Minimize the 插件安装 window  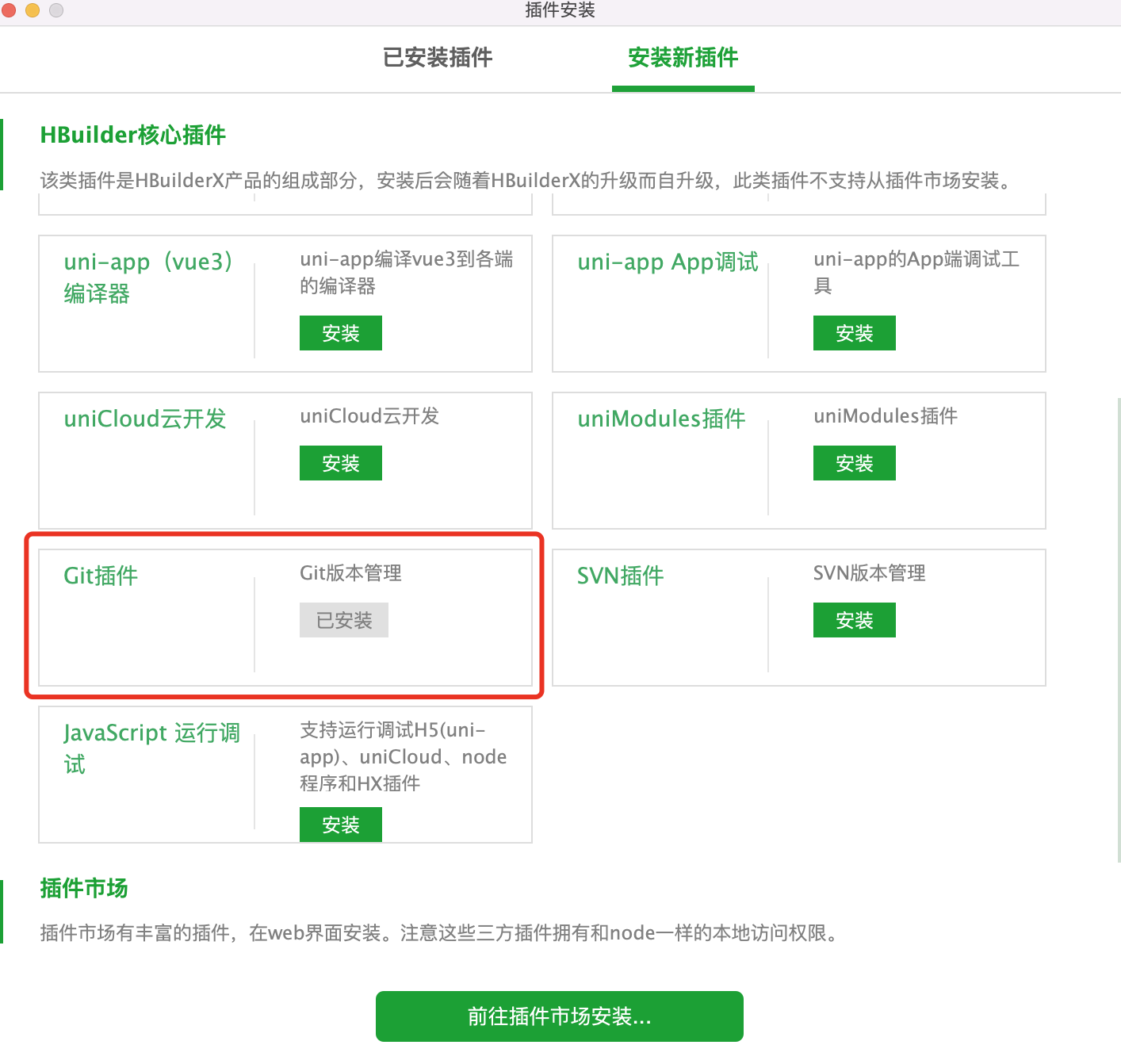[33, 10]
